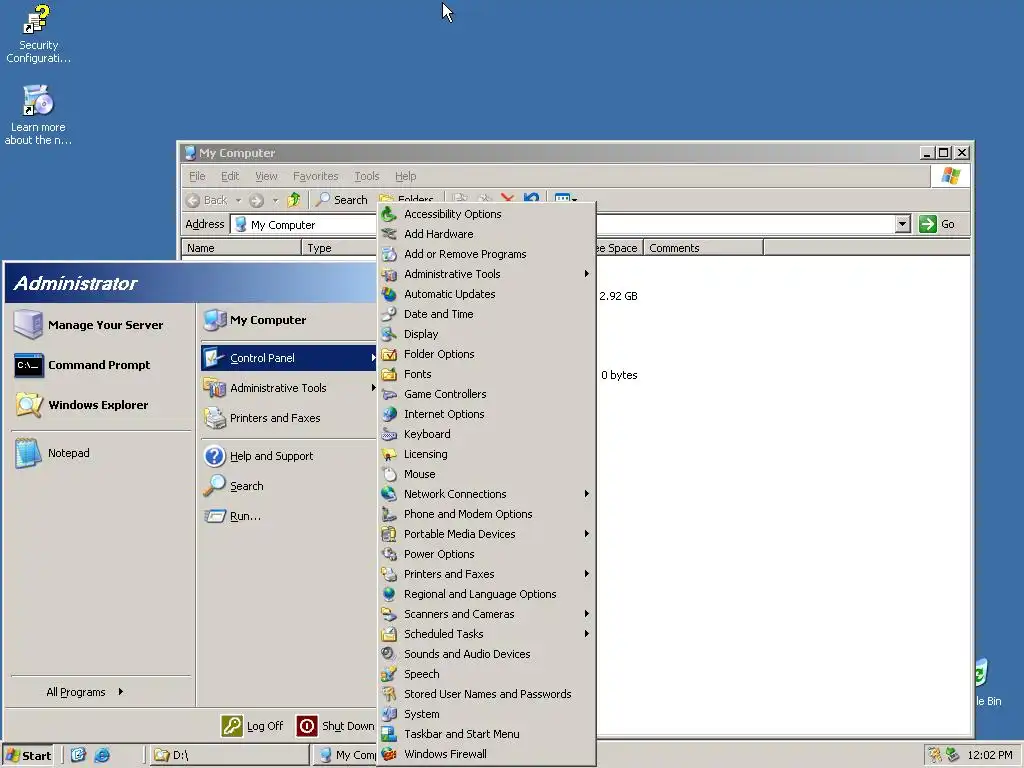This screenshot has height=768, width=1024.
Task: Click the Type column header
Action: click(340, 248)
